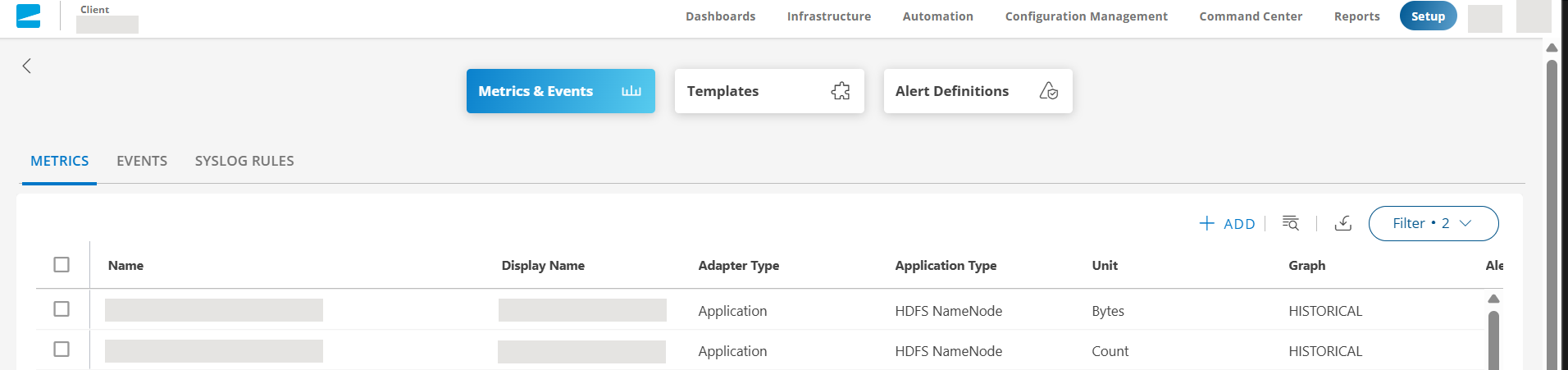
Task: Click the export download icon
Action: 1342,223
